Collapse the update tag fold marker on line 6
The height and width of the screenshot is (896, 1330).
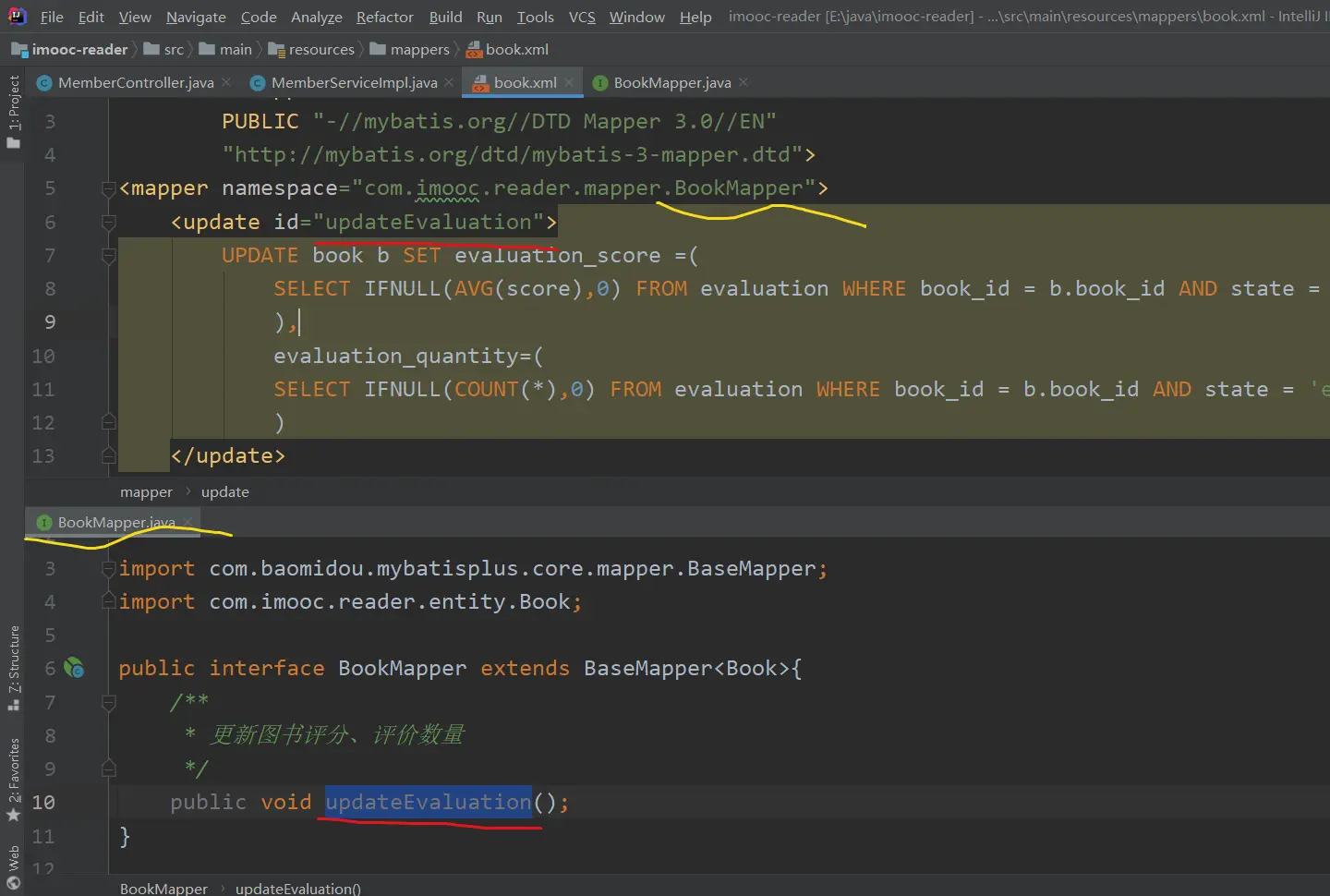click(108, 223)
